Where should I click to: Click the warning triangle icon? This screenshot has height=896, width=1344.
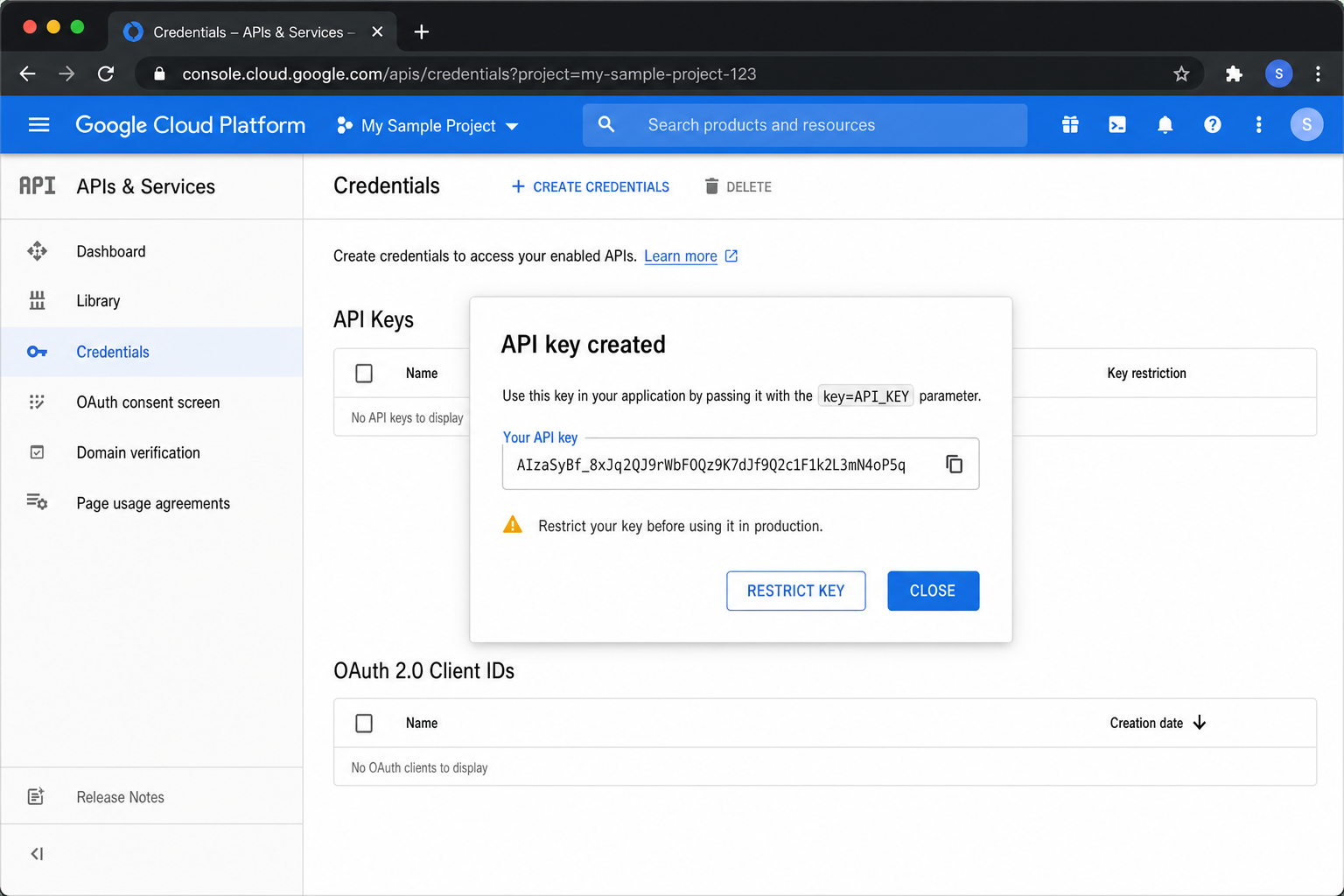click(513, 525)
